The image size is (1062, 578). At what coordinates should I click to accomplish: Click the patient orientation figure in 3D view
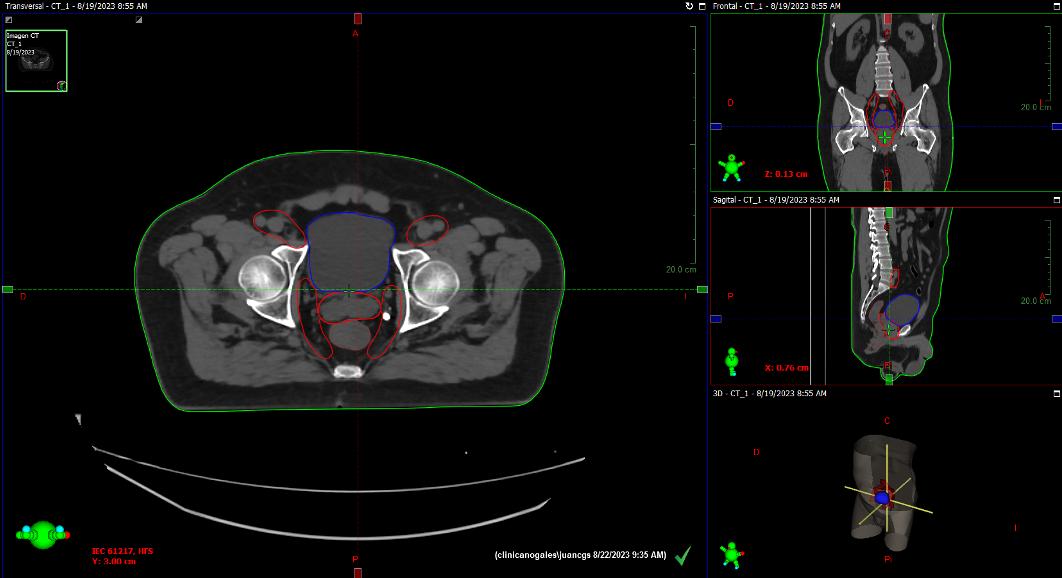pos(731,554)
